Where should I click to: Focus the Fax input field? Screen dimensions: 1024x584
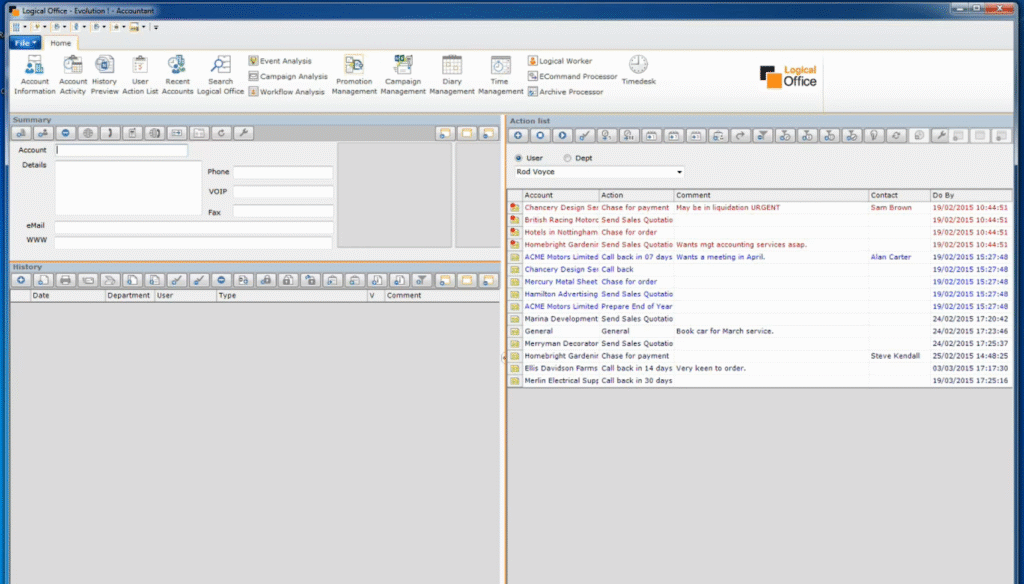[x=283, y=212]
